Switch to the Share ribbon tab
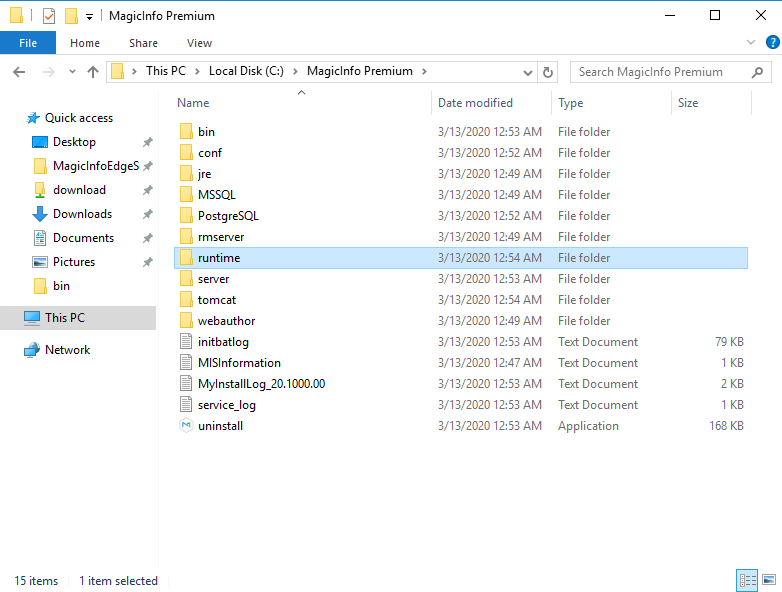782x592 pixels. click(143, 43)
